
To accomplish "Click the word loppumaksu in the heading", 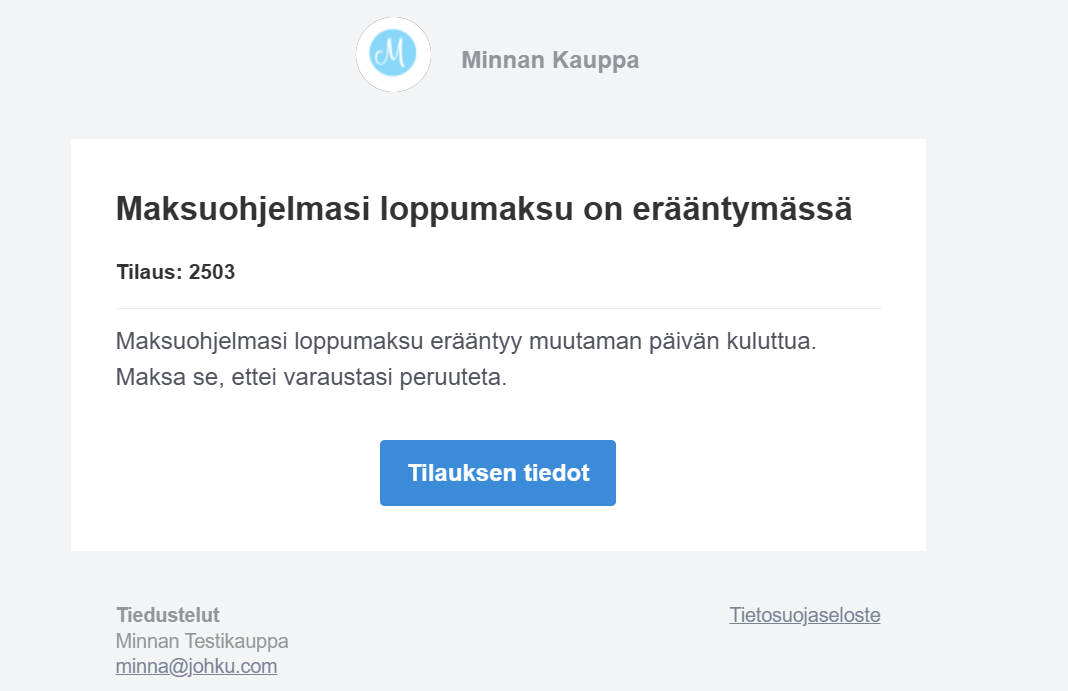I will [476, 208].
